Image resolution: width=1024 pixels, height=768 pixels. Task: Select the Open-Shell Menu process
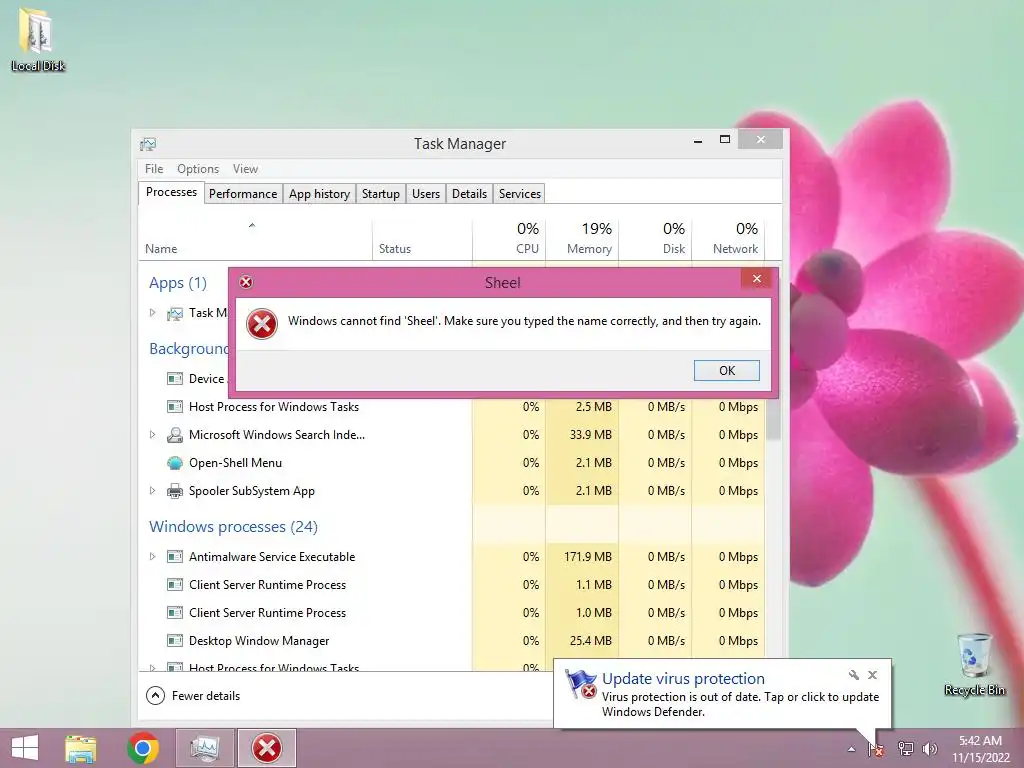452,463
